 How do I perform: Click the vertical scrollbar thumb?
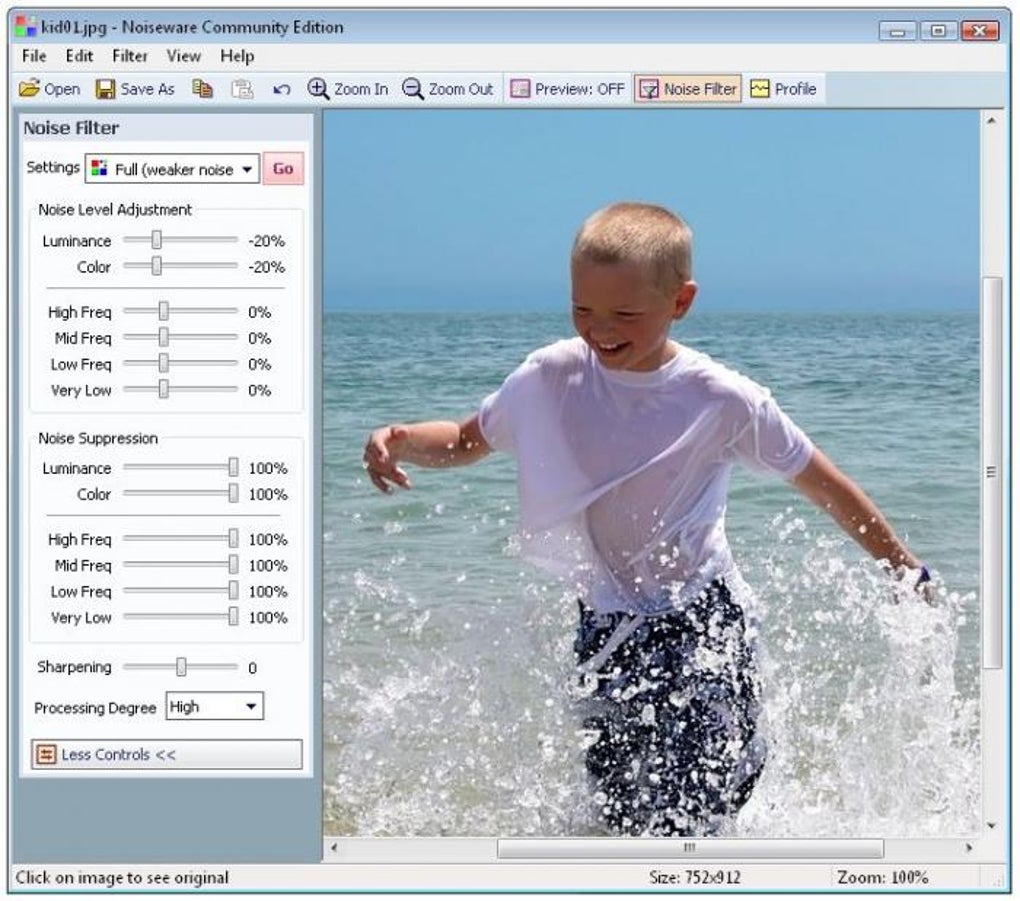tap(991, 472)
